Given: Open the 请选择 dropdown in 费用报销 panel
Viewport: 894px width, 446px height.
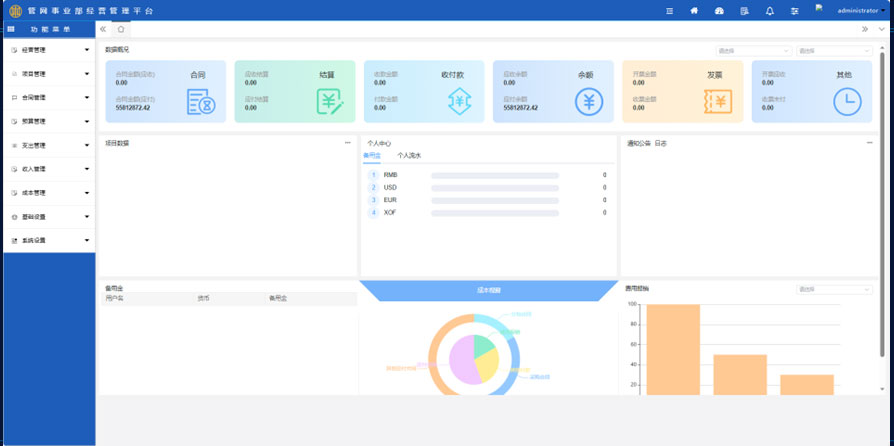Looking at the screenshot, I should pos(833,290).
